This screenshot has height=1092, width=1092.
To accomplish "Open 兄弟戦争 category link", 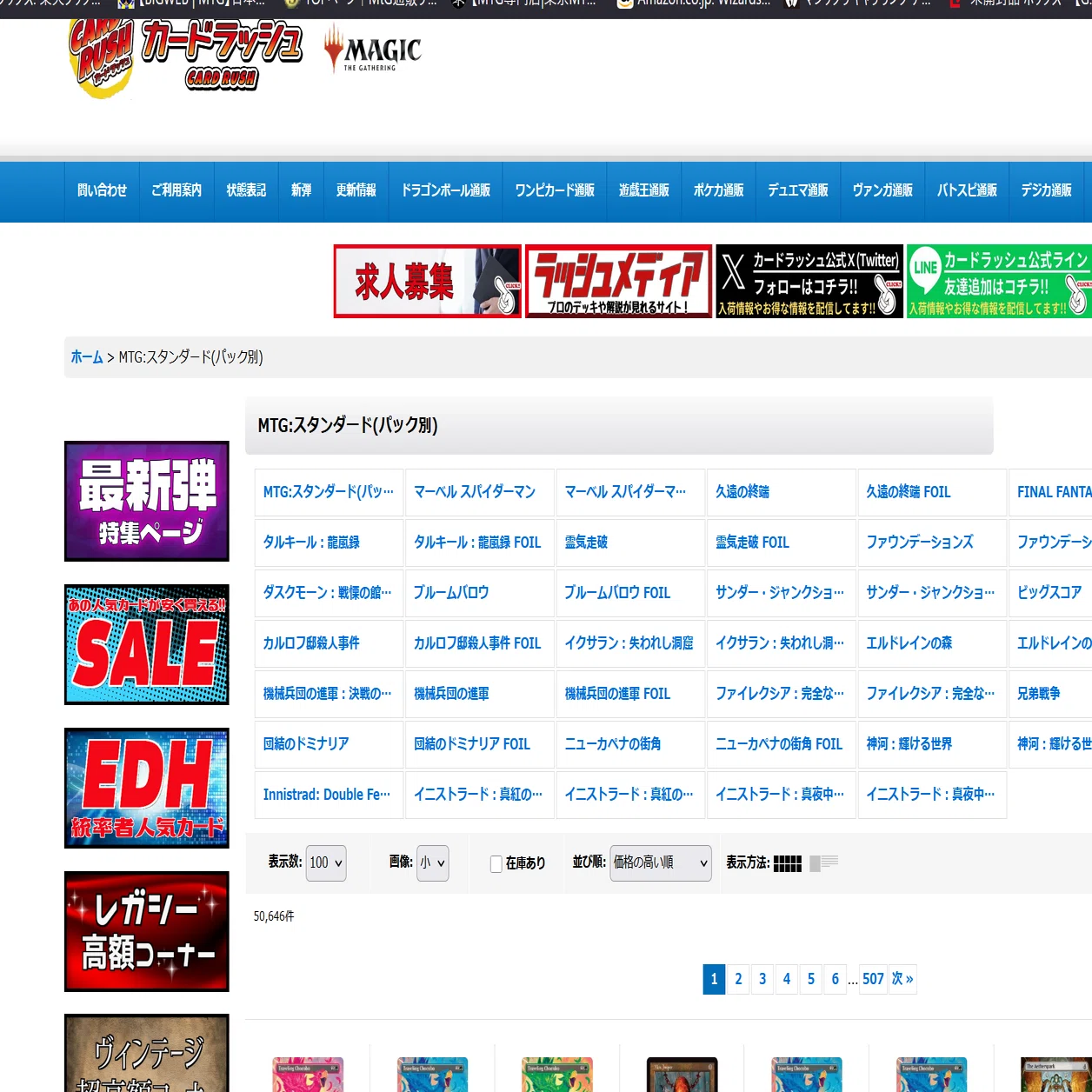I will [x=1050, y=694].
